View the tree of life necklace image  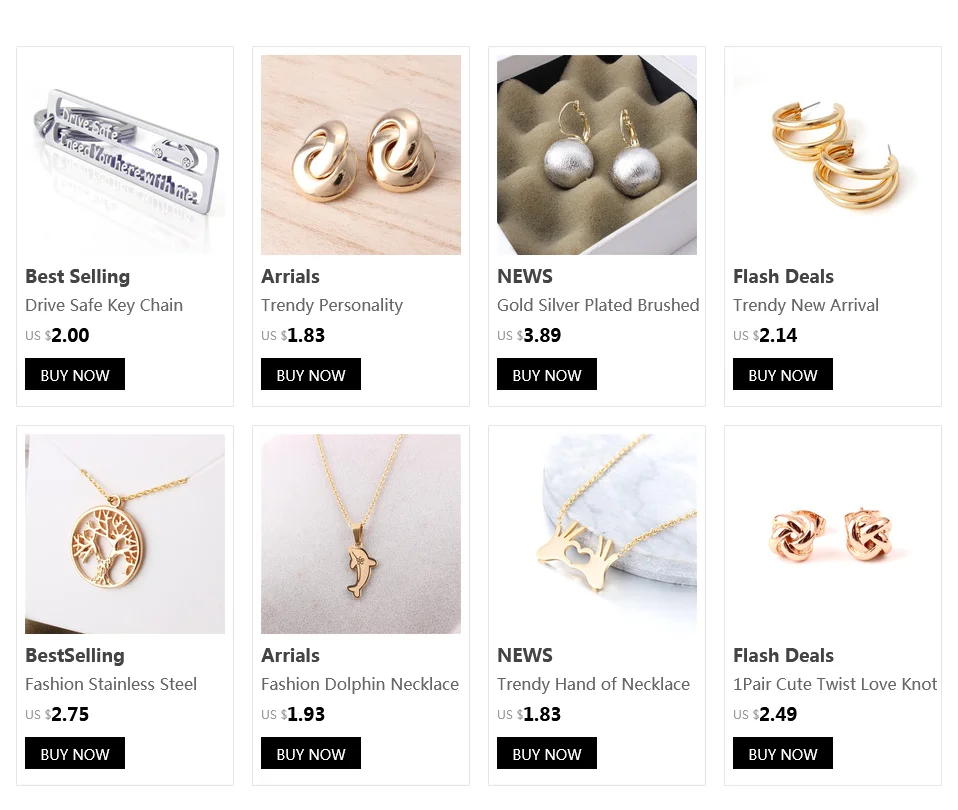click(125, 534)
